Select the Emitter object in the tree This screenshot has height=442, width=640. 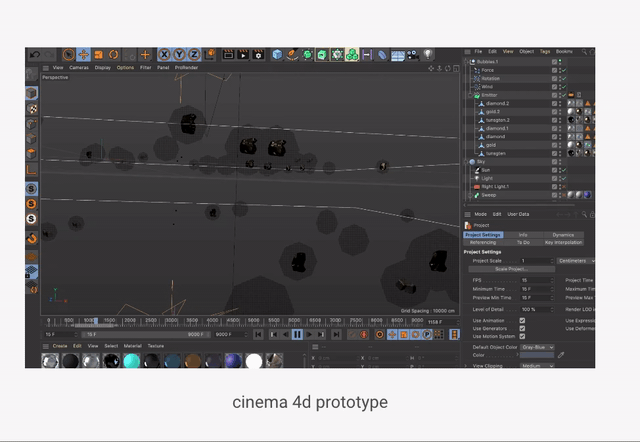489,95
